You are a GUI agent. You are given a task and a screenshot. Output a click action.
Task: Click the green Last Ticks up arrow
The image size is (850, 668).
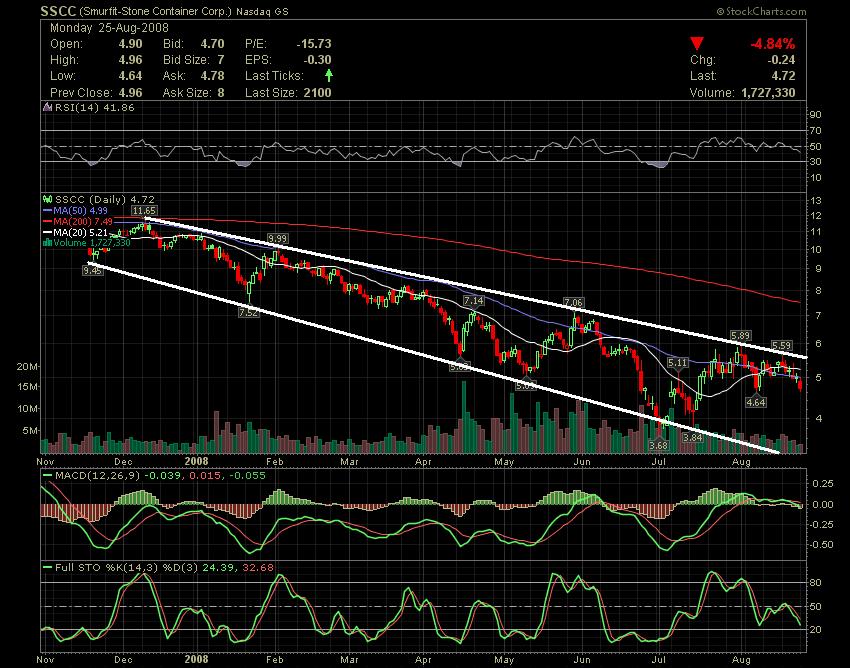click(x=329, y=76)
